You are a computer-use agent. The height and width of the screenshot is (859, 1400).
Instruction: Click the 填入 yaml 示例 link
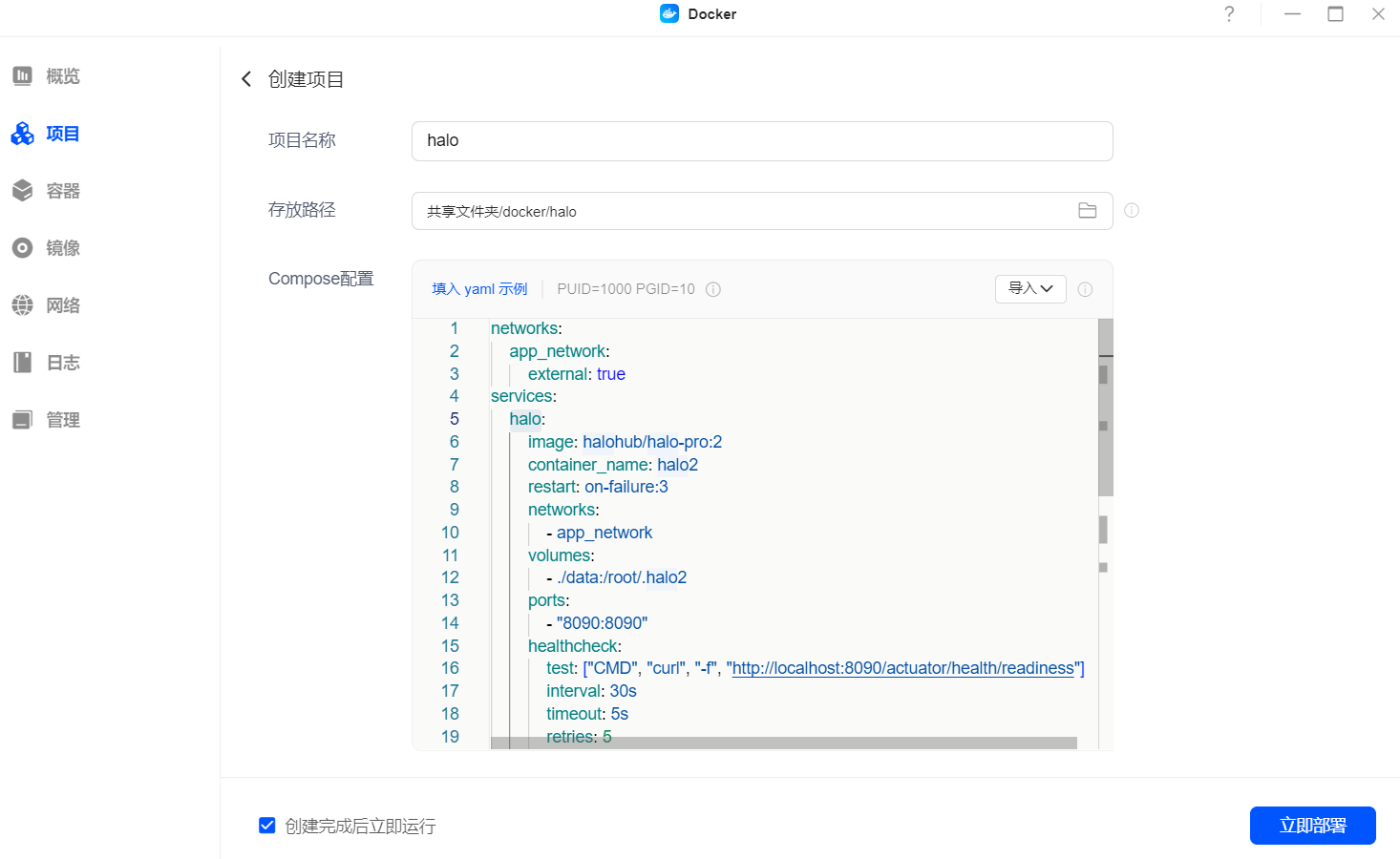point(479,289)
